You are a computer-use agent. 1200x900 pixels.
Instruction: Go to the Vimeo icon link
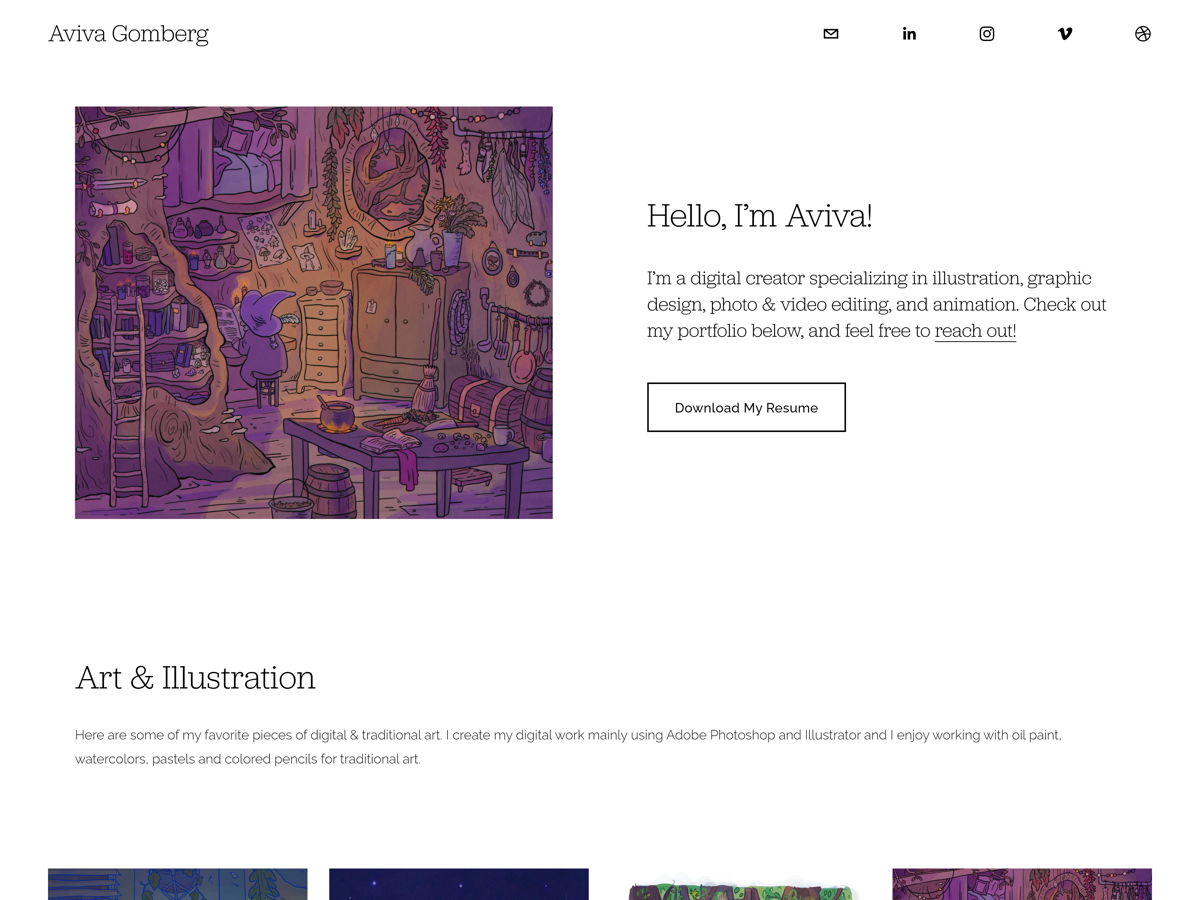[x=1065, y=34]
